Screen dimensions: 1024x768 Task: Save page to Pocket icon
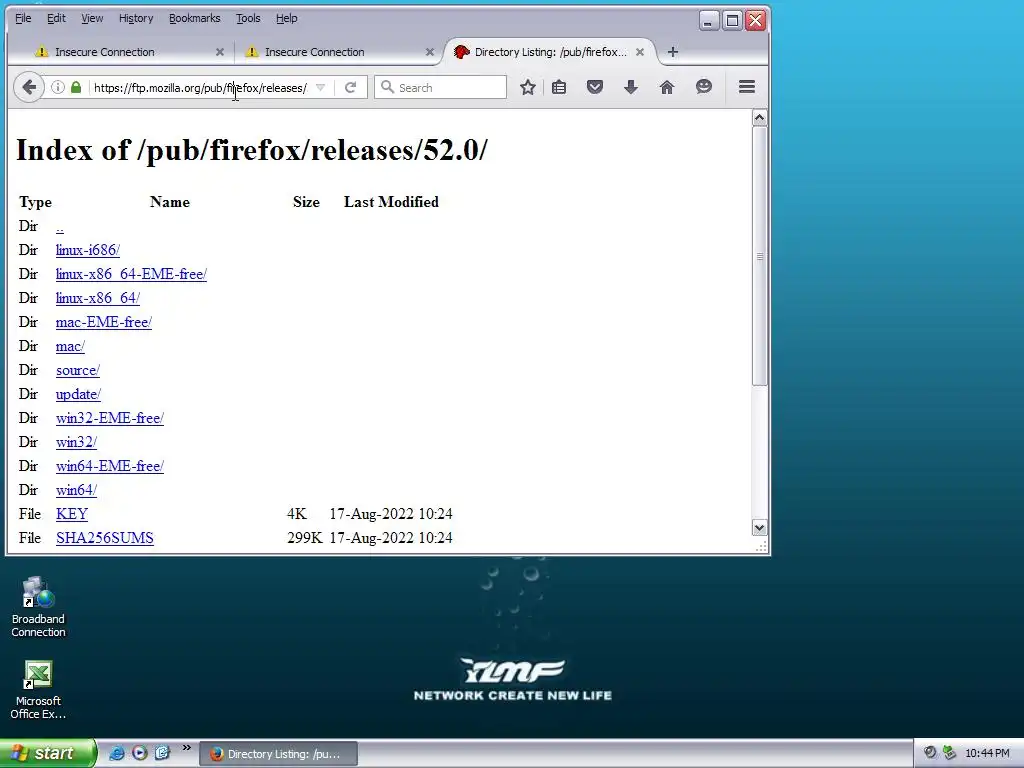[x=594, y=87]
